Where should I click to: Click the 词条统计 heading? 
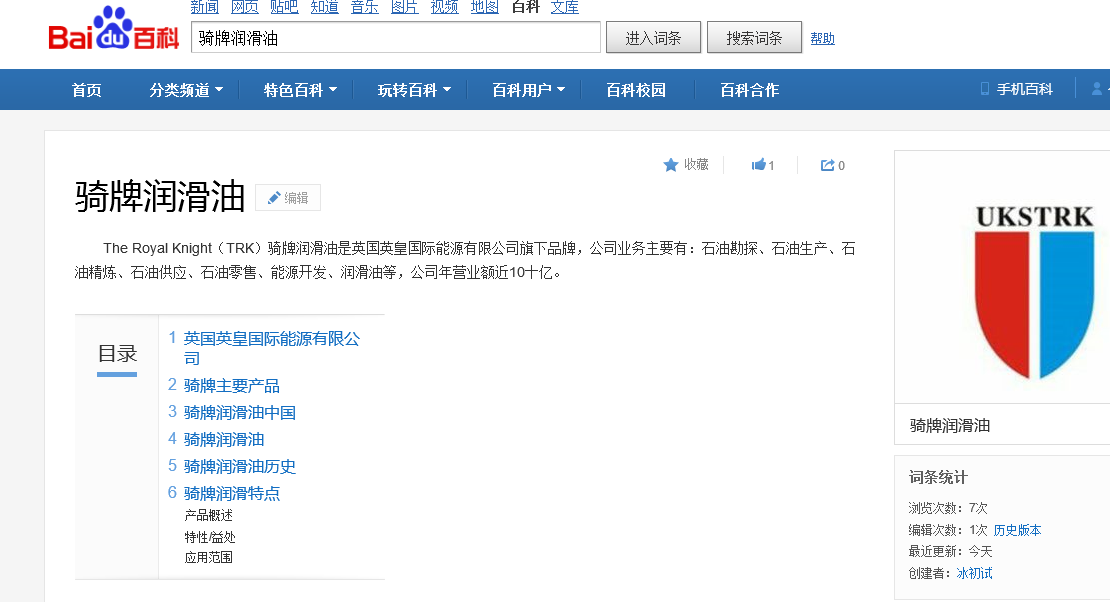click(x=938, y=477)
